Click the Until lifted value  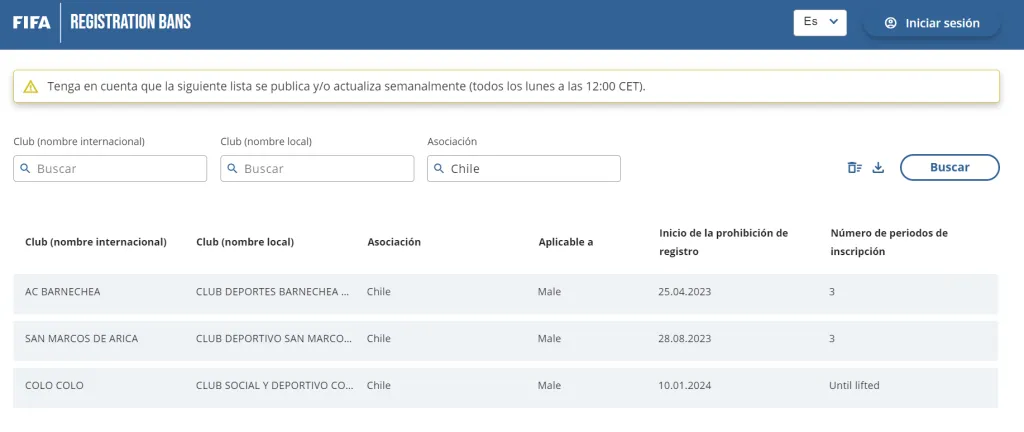(854, 386)
